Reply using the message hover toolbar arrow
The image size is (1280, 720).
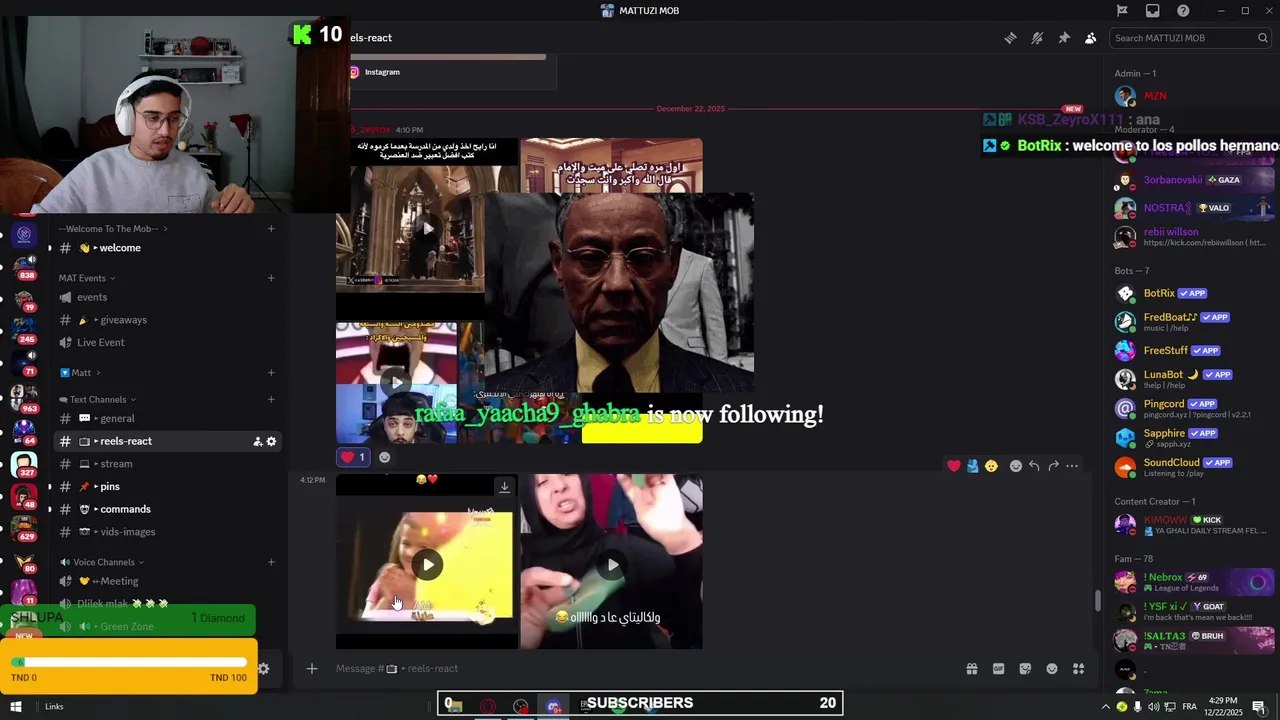coord(1034,466)
